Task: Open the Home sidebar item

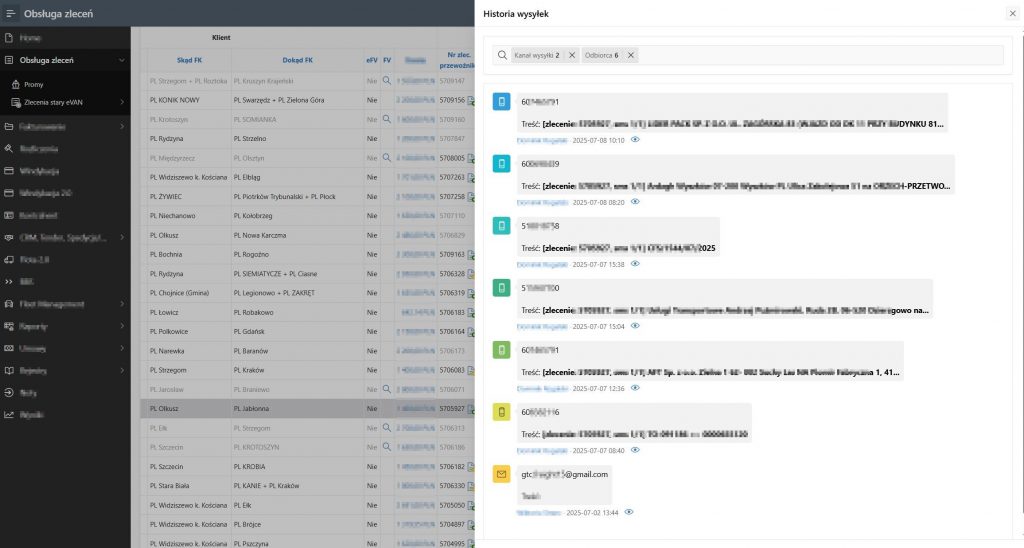Action: tap(29, 38)
